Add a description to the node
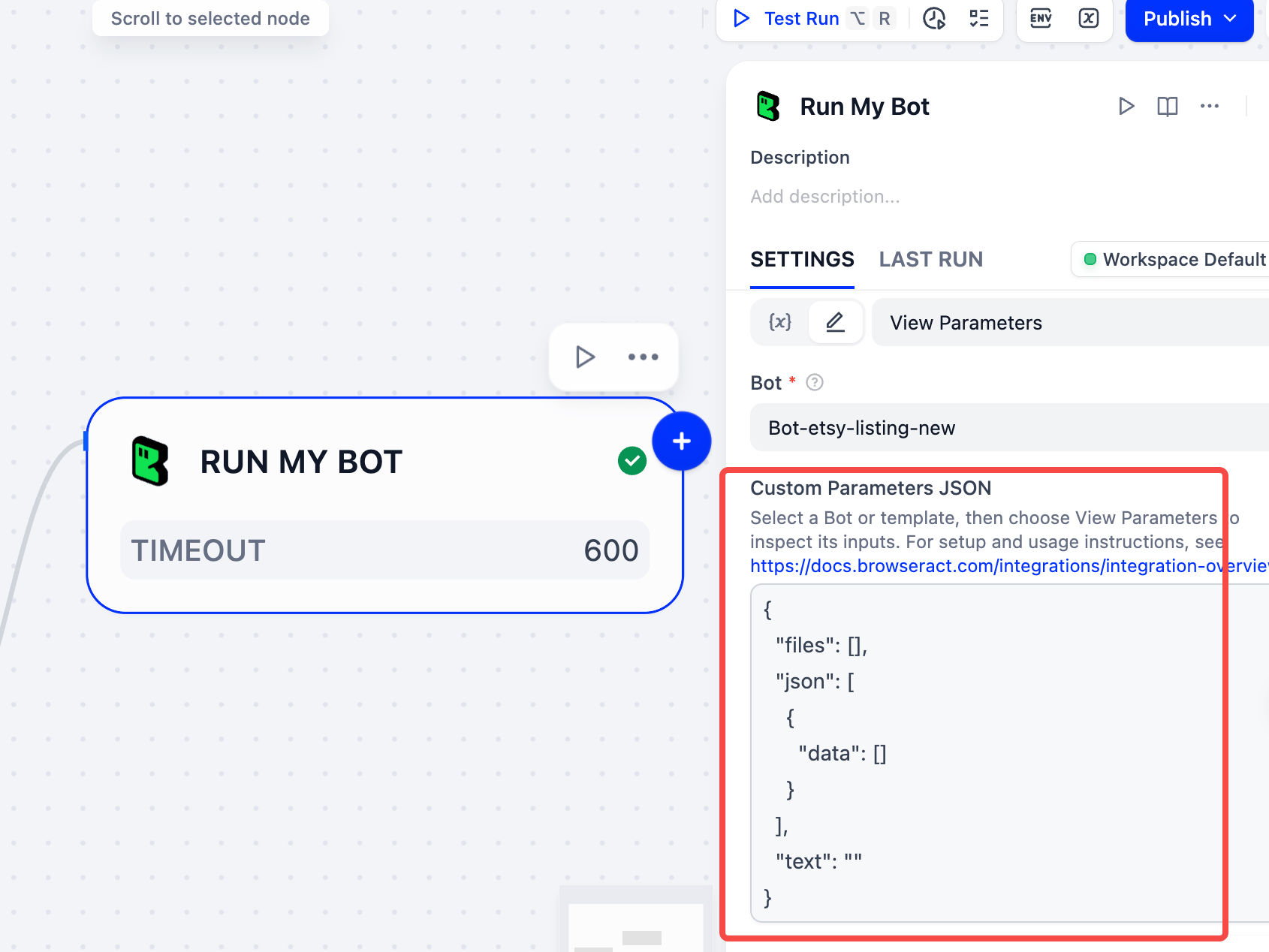 (x=825, y=197)
